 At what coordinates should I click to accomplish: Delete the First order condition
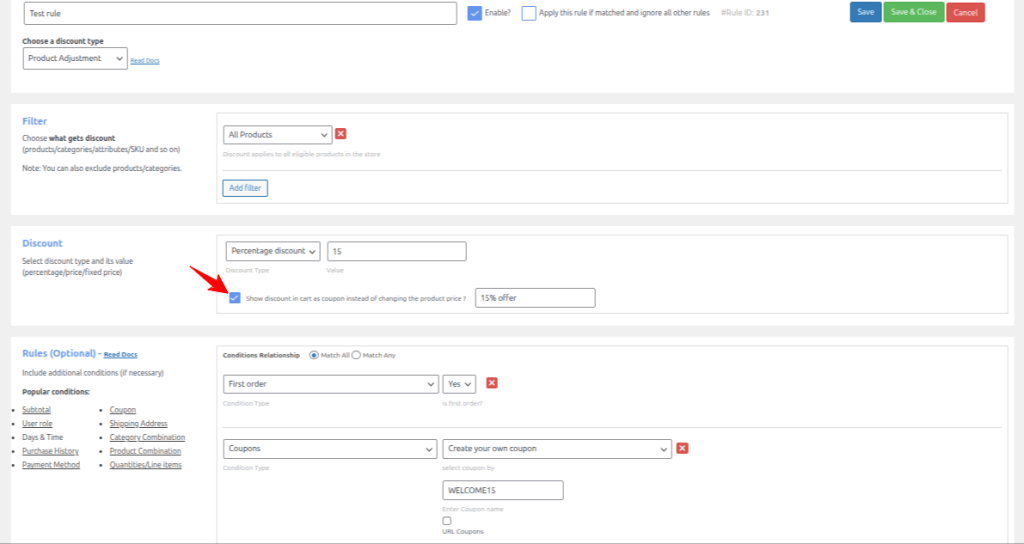point(492,383)
